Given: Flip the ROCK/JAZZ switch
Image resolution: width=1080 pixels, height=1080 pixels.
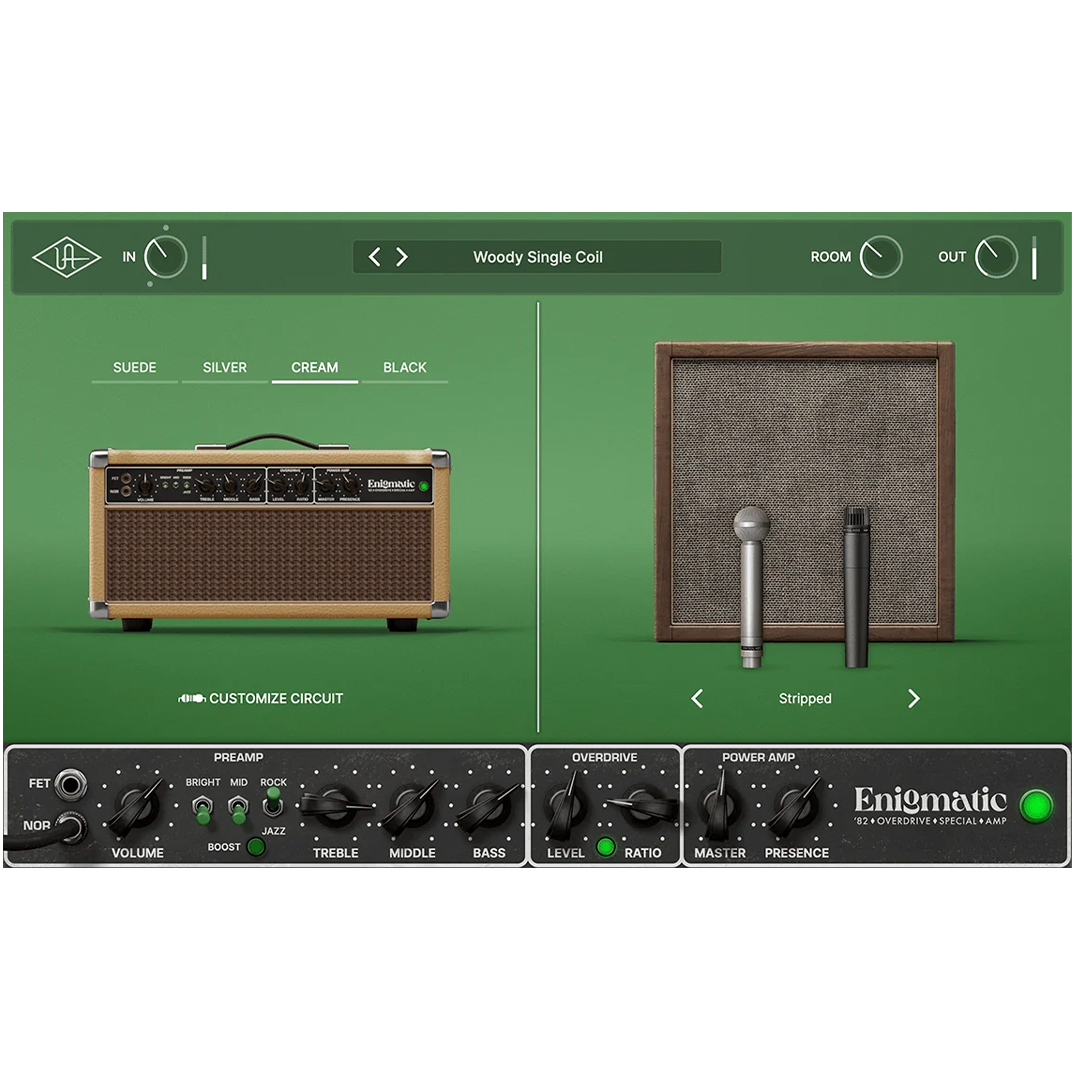Looking at the screenshot, I should (273, 802).
